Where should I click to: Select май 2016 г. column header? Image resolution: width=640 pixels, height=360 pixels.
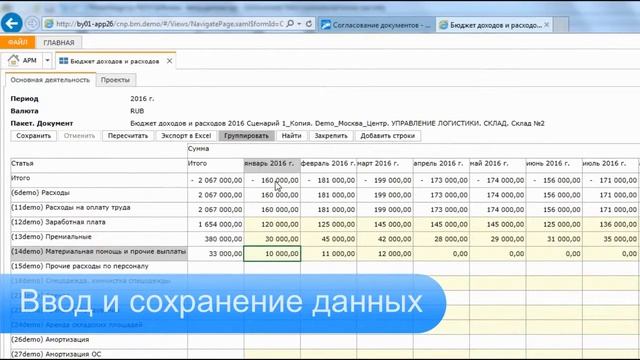coord(497,165)
